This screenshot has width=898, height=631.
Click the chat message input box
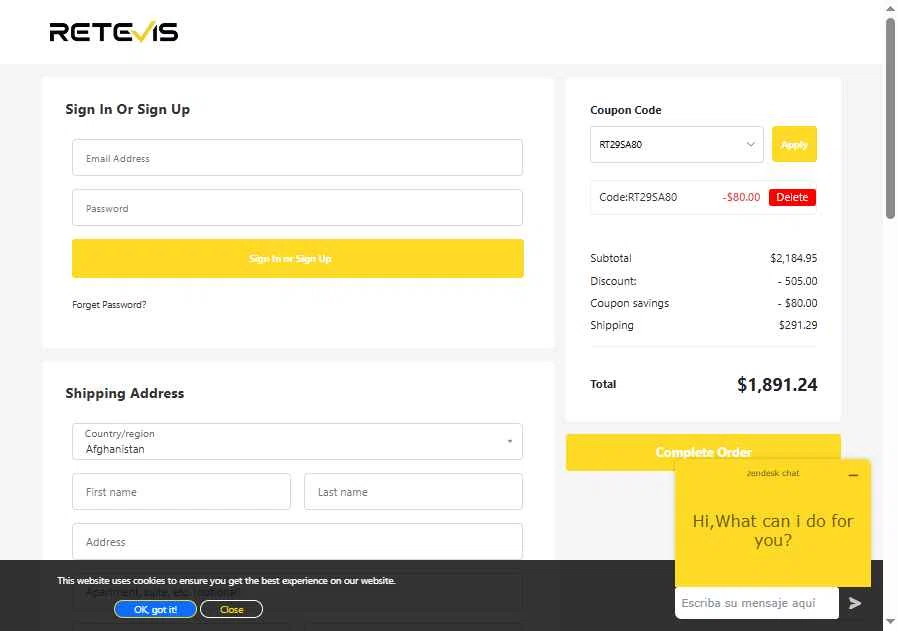point(757,603)
